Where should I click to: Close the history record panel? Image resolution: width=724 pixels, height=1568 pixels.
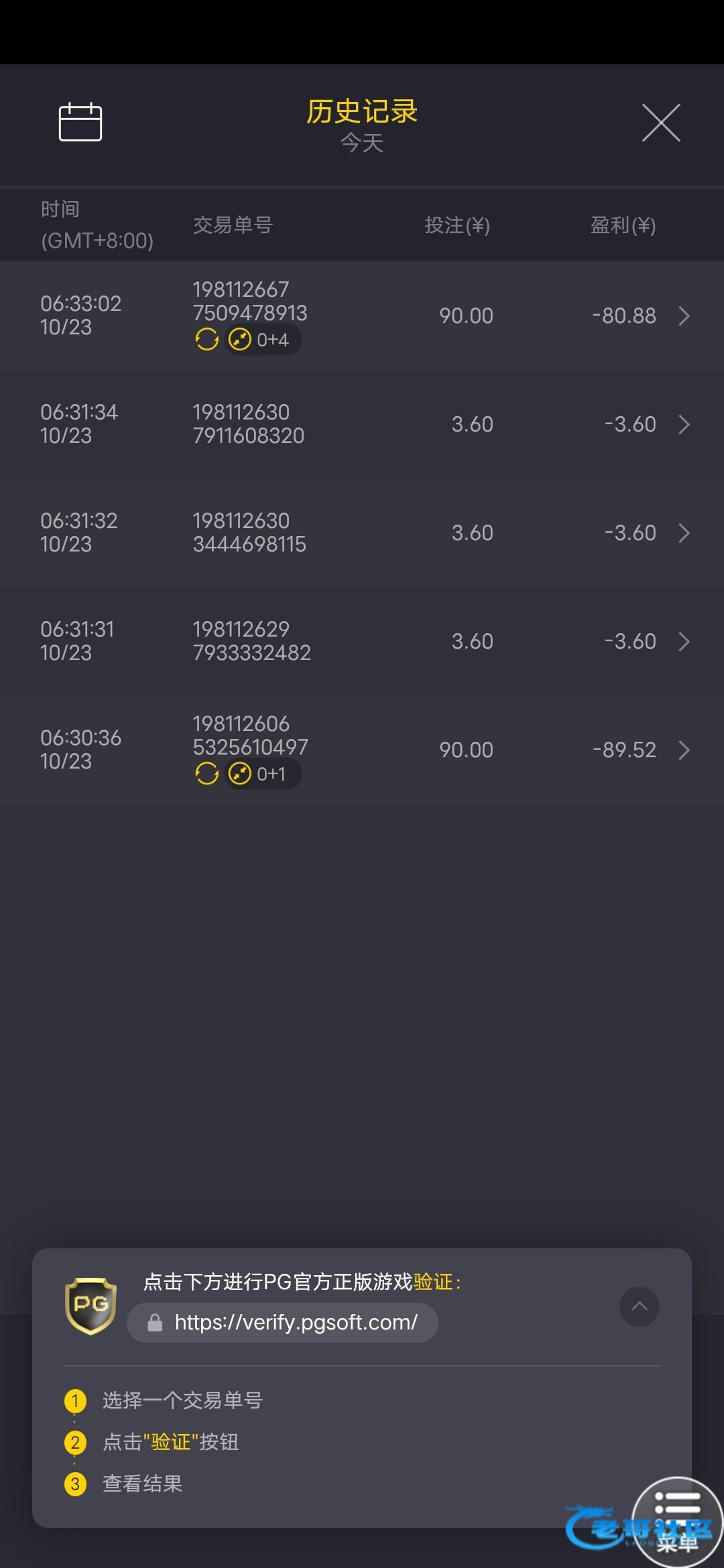(x=661, y=123)
